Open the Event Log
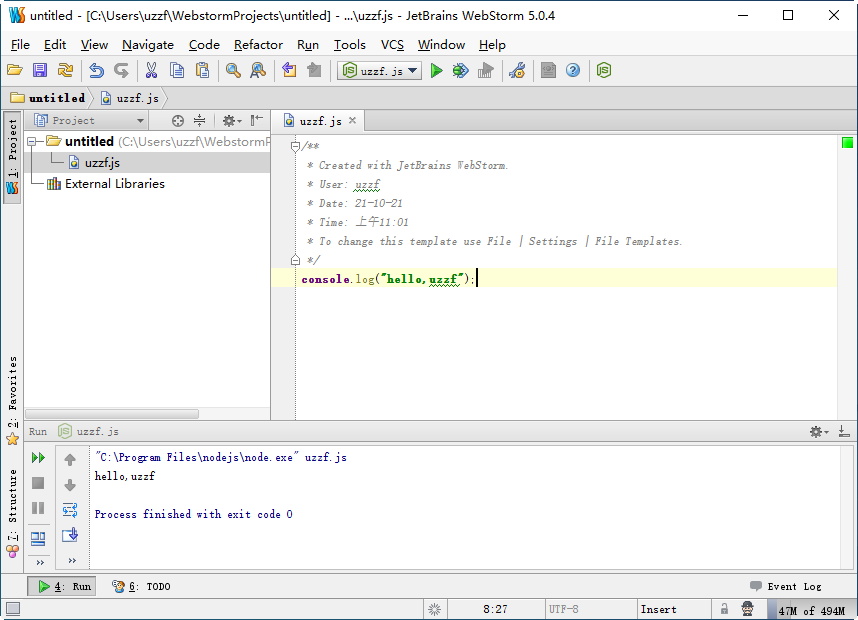858x620 pixels. pos(786,587)
